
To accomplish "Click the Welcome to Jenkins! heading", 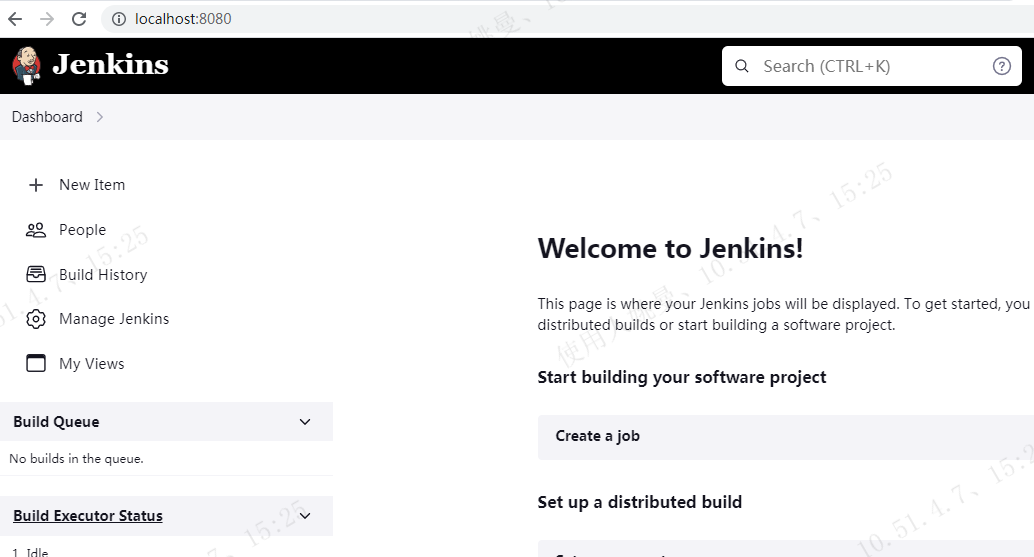I will tap(670, 249).
